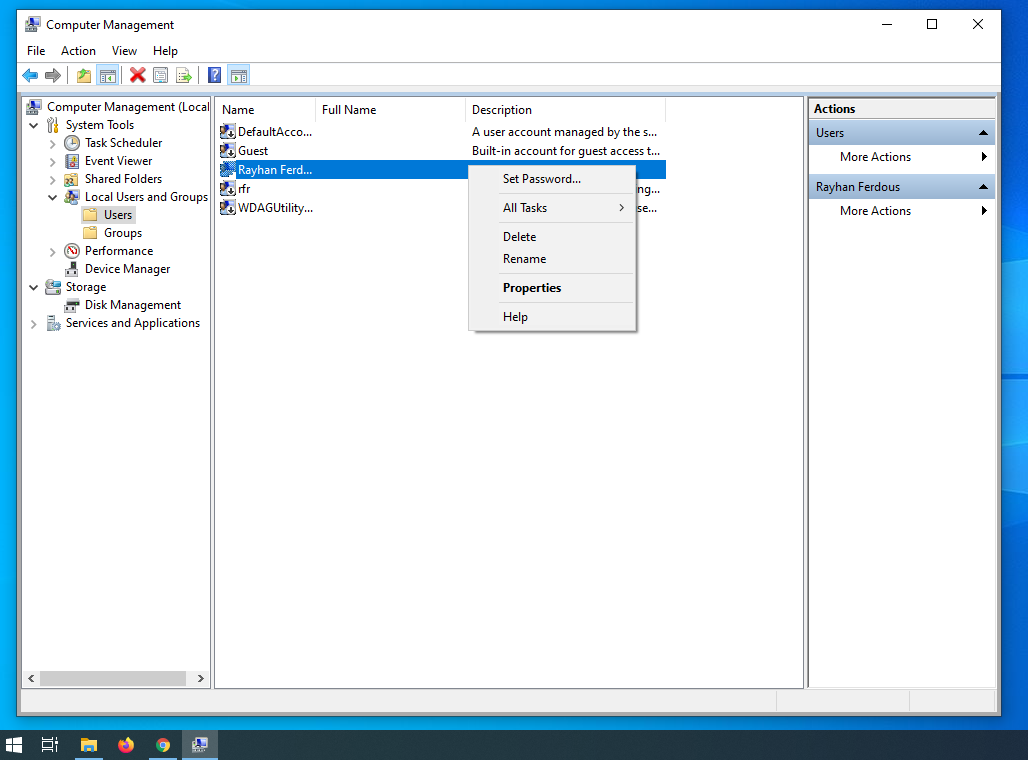Launch Chrome from the taskbar
Image resolution: width=1028 pixels, height=760 pixels.
click(x=163, y=745)
